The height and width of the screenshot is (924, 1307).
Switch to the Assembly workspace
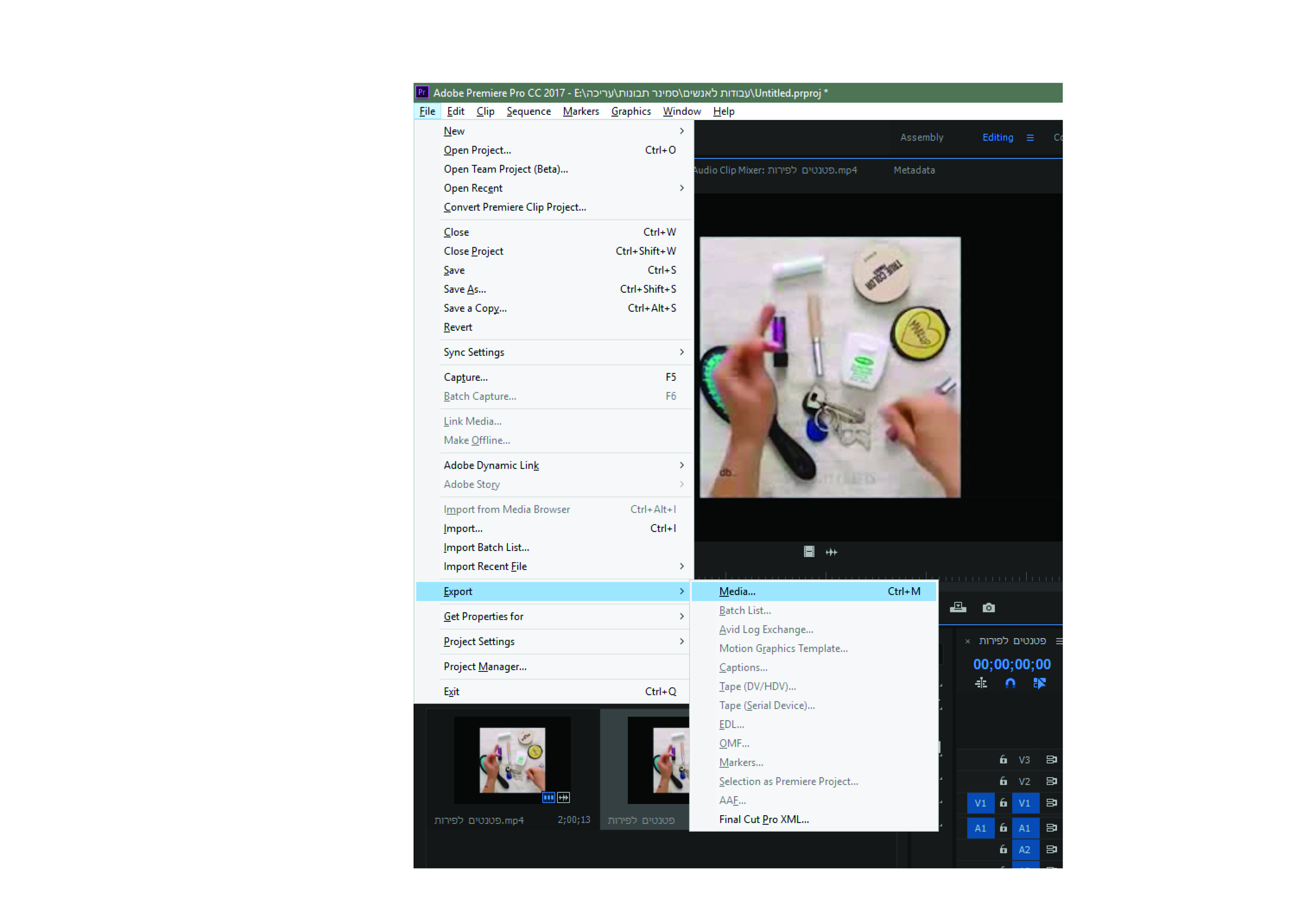pyautogui.click(x=922, y=138)
